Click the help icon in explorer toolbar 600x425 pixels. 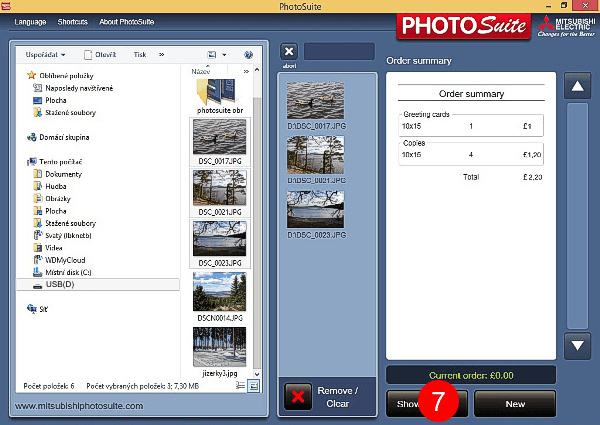tap(248, 55)
